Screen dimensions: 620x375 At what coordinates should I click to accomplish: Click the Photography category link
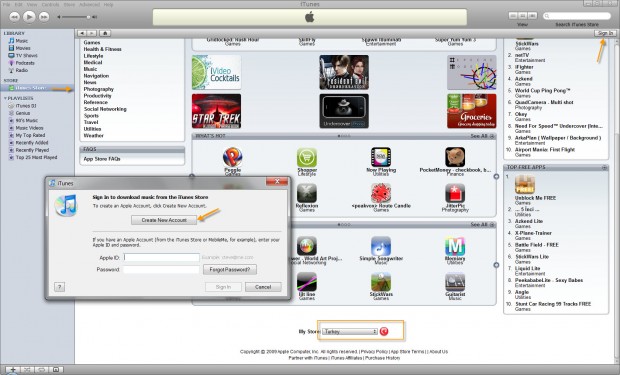tap(98, 89)
